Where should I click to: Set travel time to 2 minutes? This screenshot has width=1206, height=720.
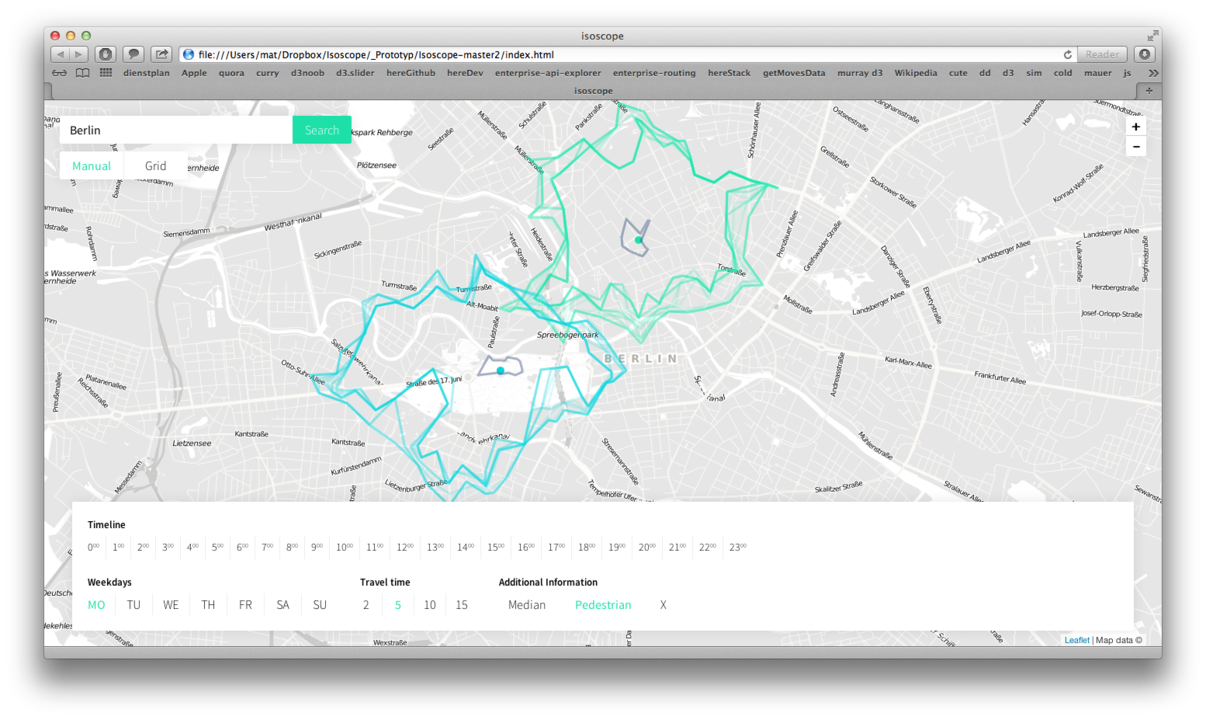pyautogui.click(x=366, y=605)
